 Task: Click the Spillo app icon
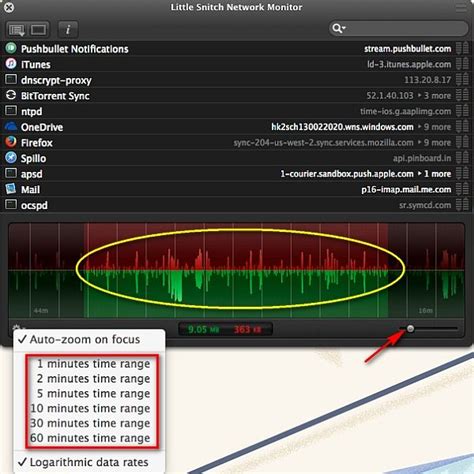tap(11, 157)
